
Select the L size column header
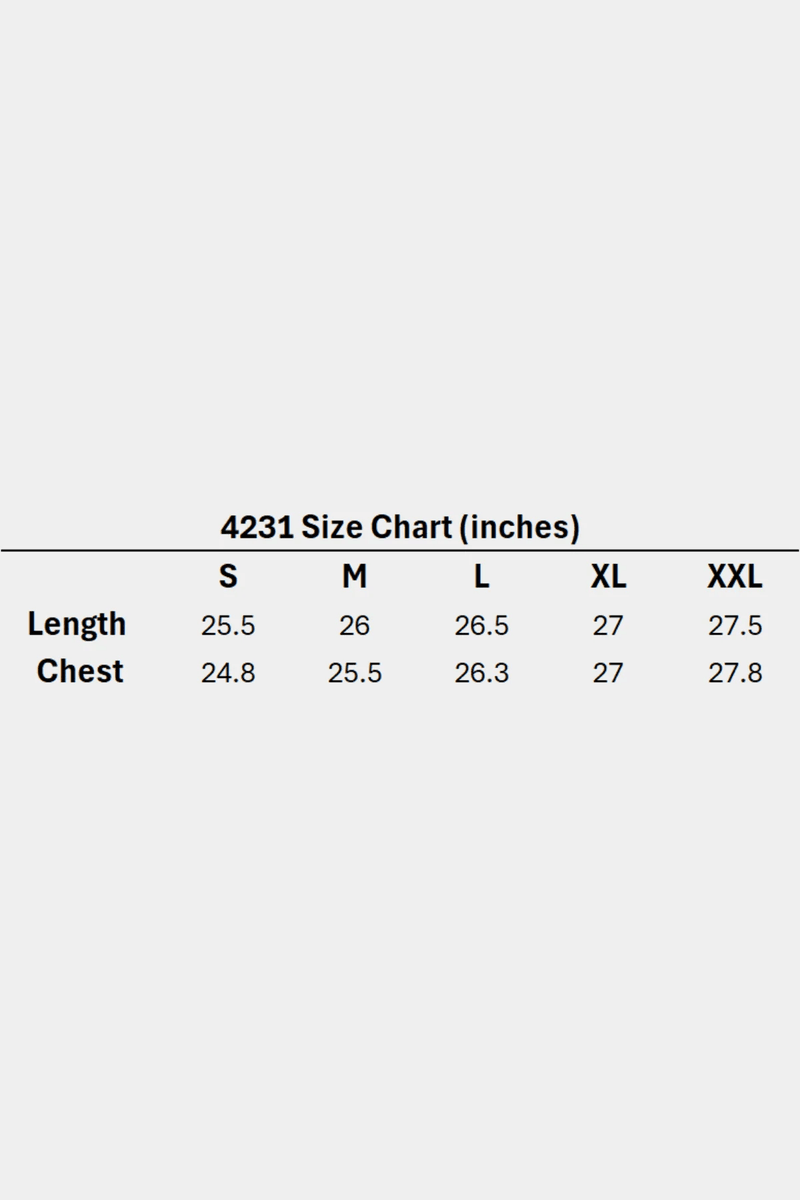point(481,577)
